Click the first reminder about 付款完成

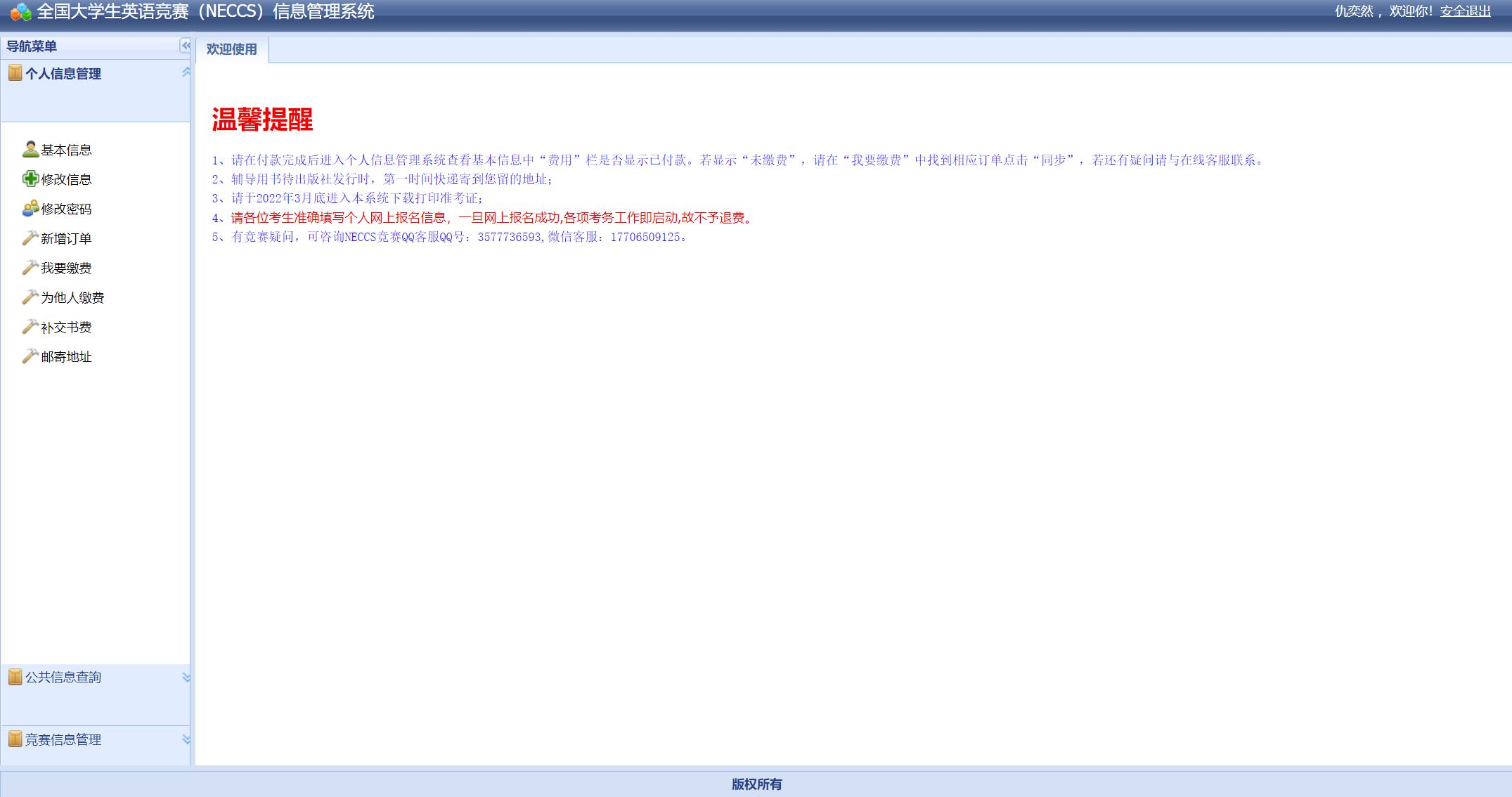[x=739, y=160]
